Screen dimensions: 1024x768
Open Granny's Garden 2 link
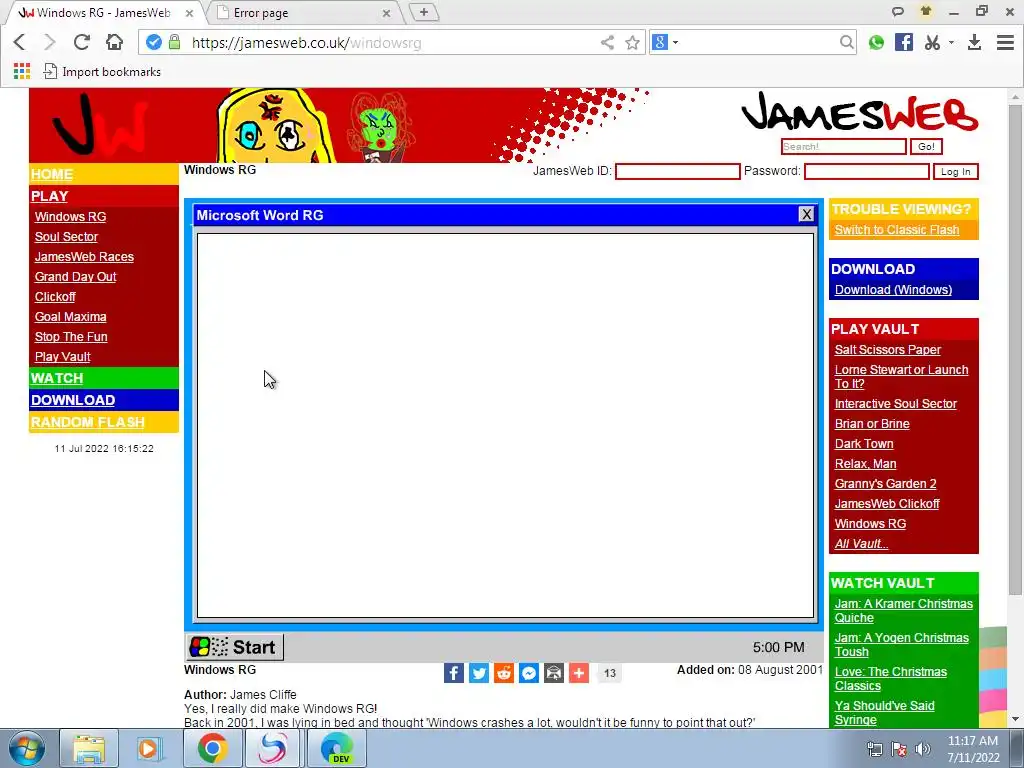(x=886, y=484)
